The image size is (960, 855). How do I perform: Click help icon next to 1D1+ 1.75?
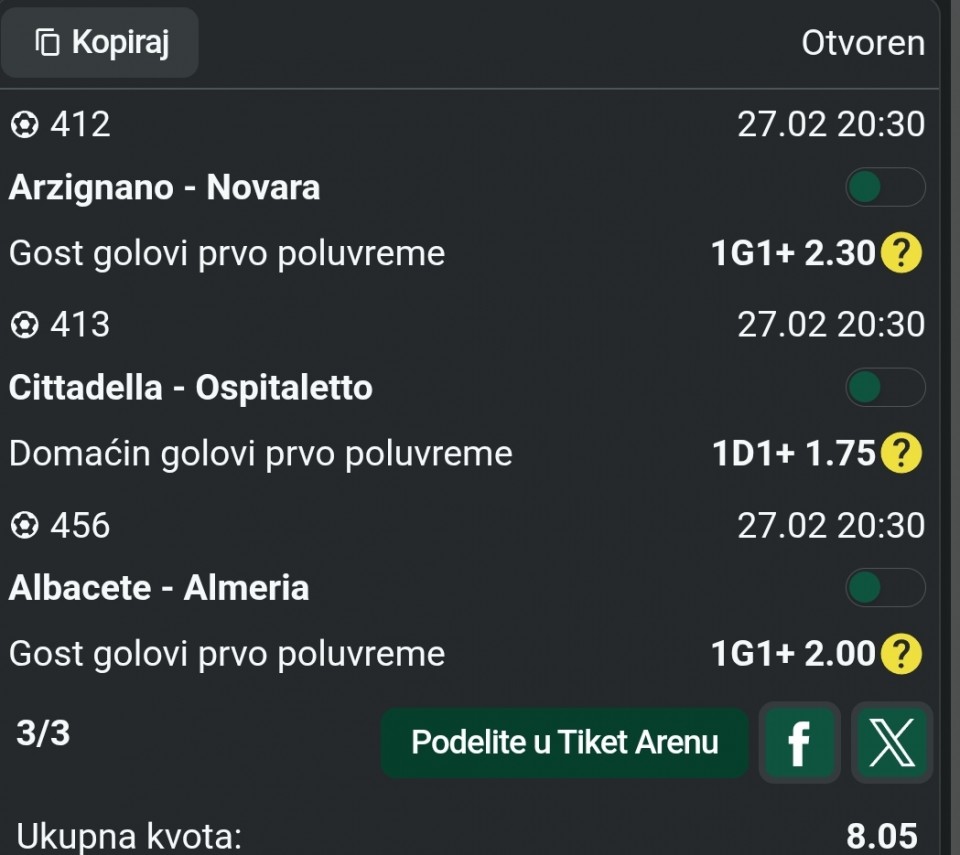900,454
